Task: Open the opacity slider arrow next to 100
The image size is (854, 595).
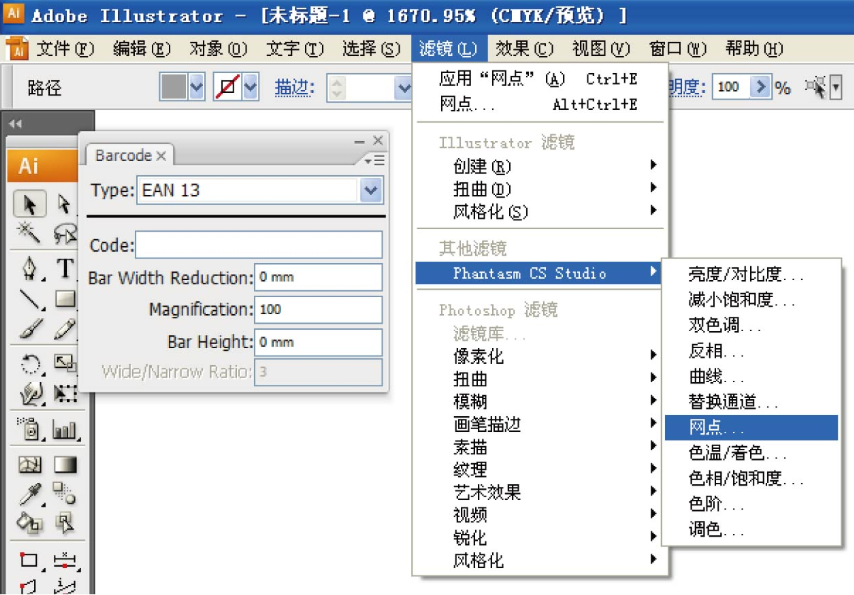Action: click(761, 86)
